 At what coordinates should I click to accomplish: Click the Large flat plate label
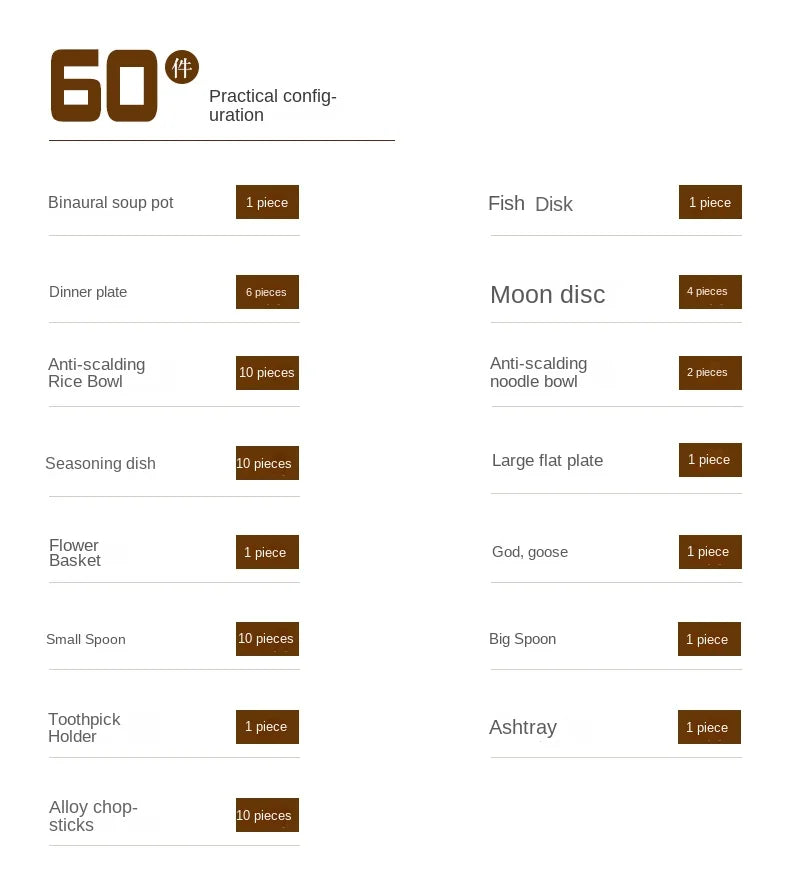(547, 461)
